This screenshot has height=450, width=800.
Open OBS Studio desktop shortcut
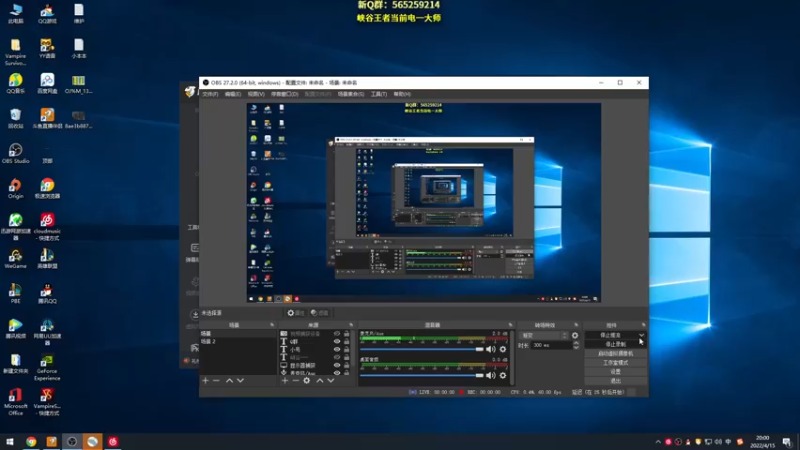[x=15, y=153]
